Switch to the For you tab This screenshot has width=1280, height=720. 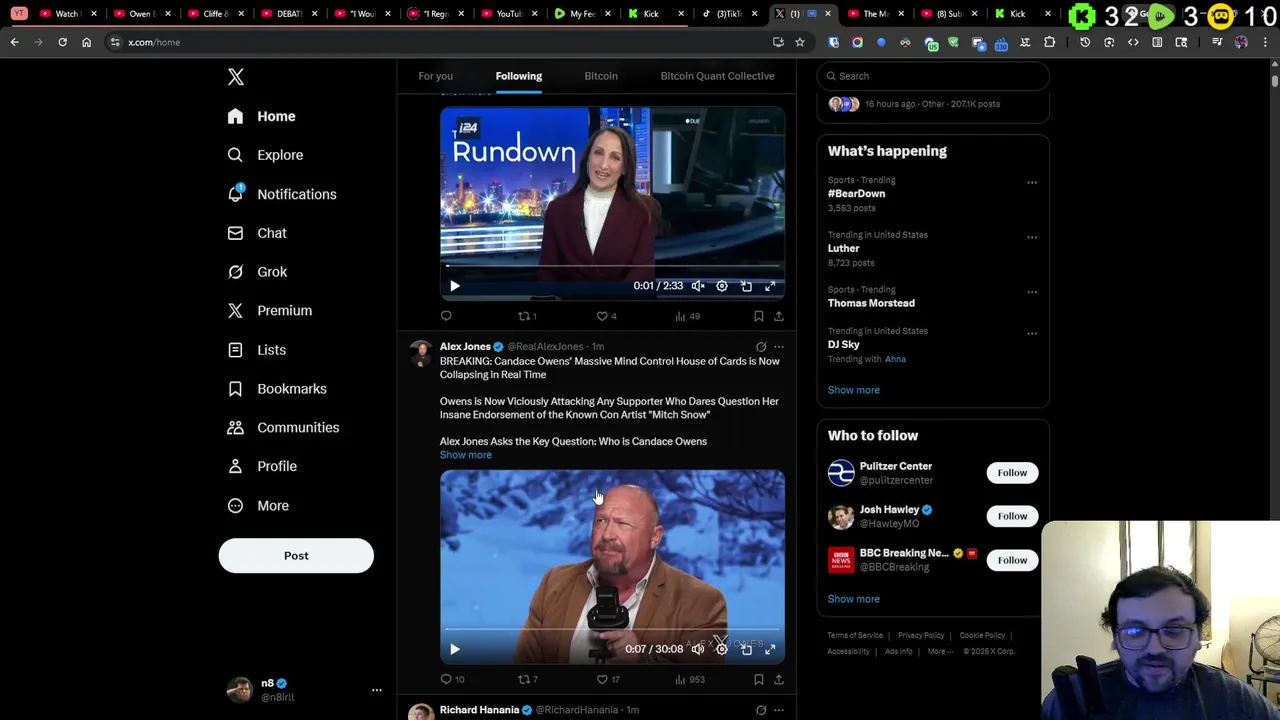coord(435,76)
